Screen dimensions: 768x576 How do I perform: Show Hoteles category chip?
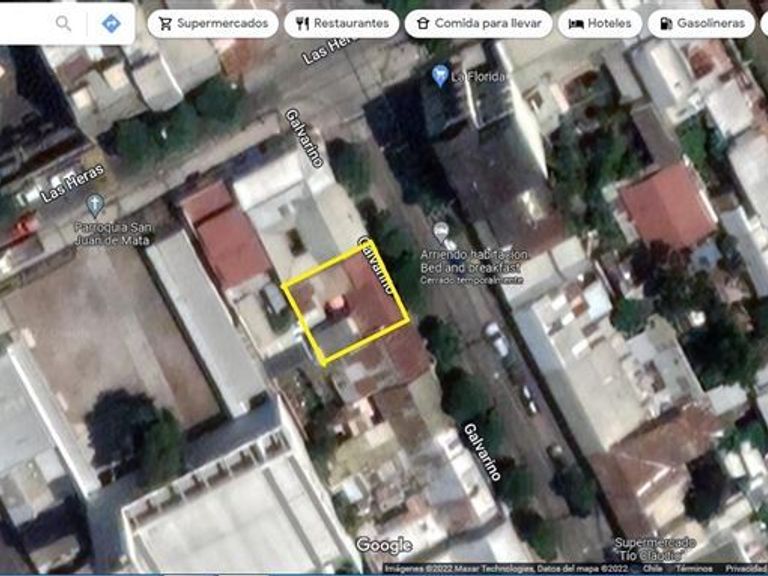coord(600,24)
